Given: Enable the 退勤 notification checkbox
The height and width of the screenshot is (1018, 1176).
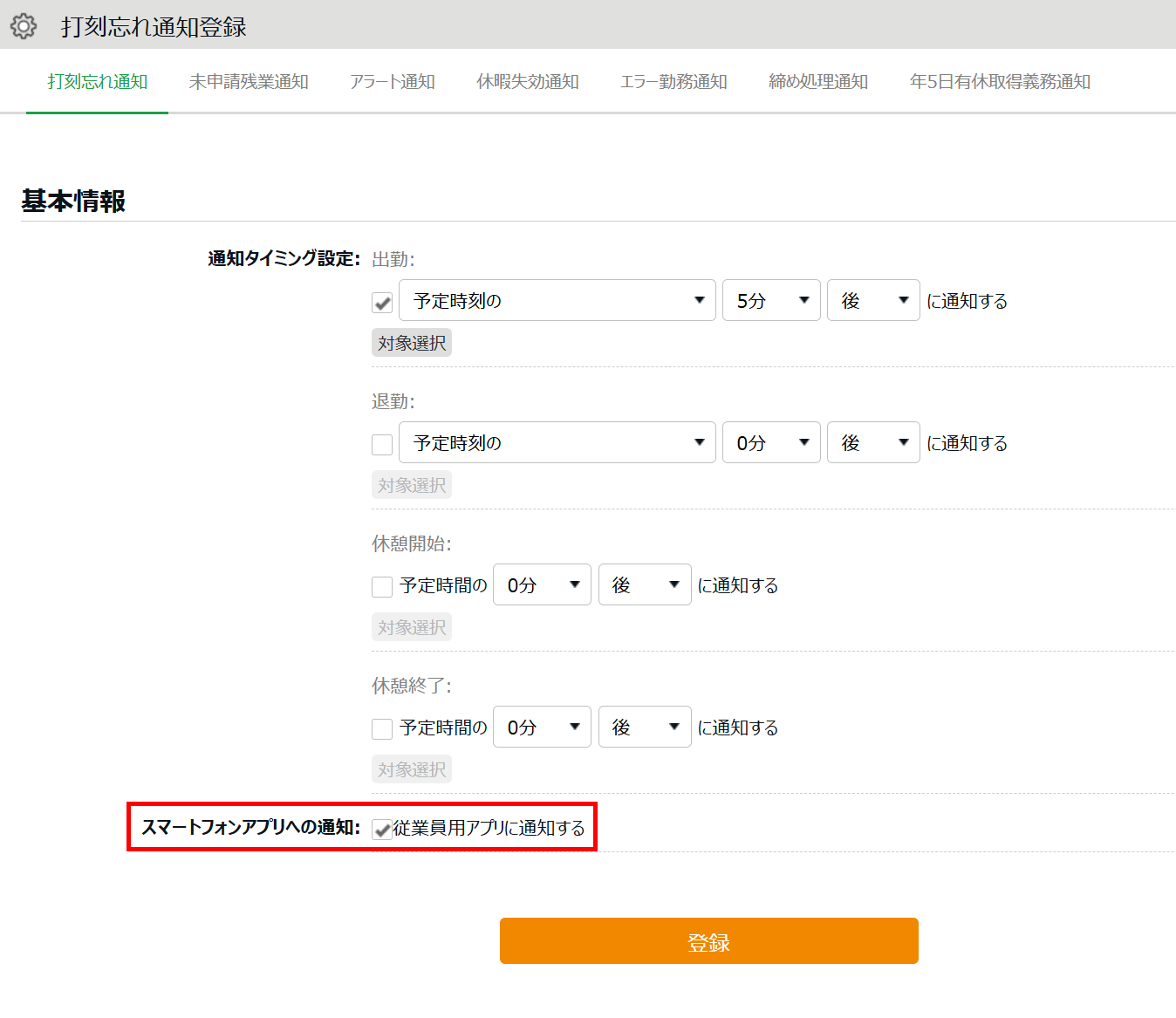Looking at the screenshot, I should click(x=382, y=445).
